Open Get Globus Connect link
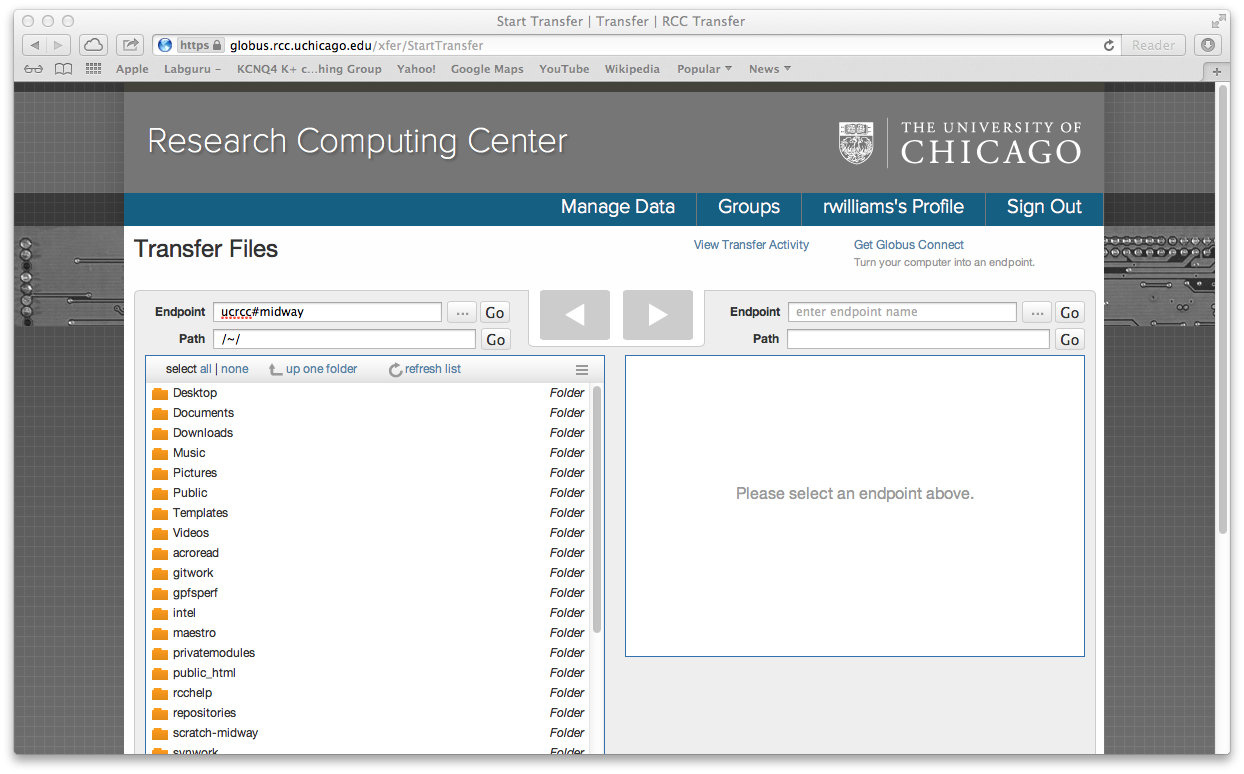1244x774 pixels. coord(909,245)
